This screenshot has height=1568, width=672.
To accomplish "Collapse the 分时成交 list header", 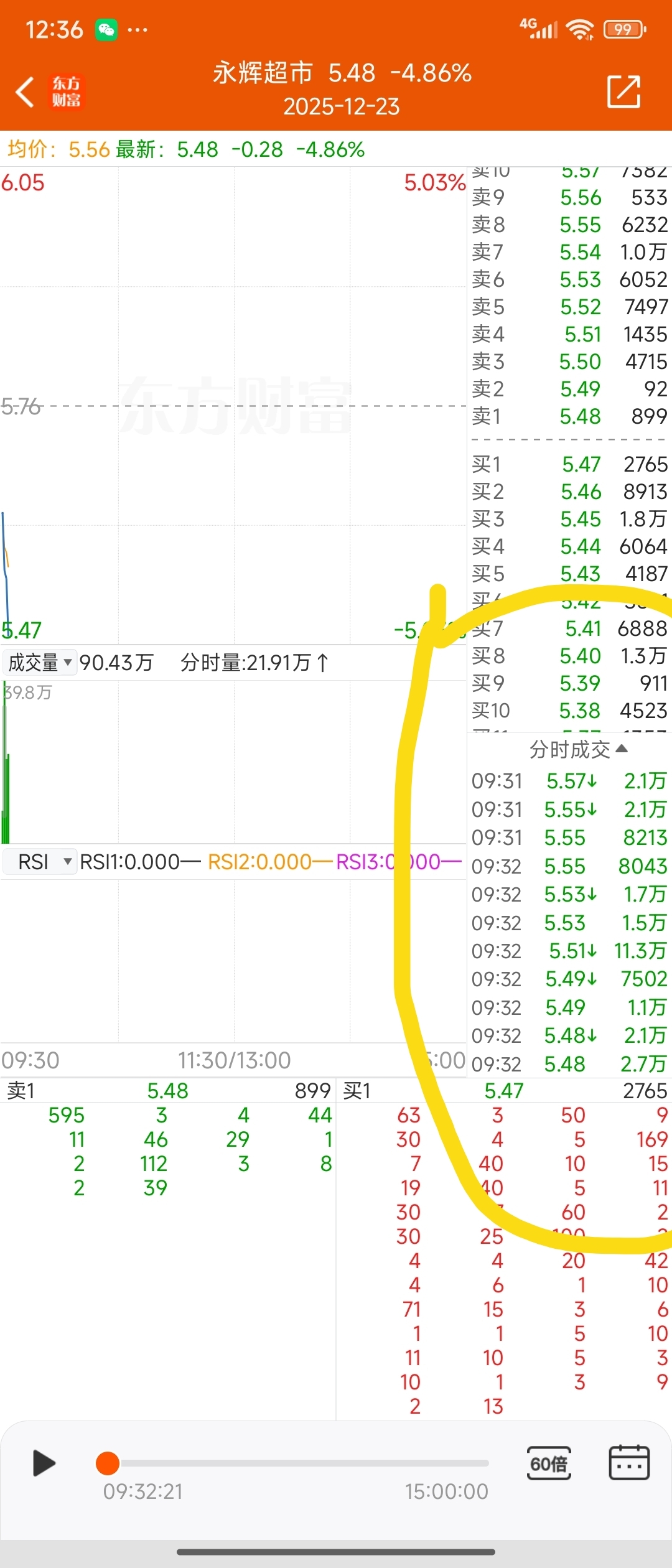I will point(578,749).
